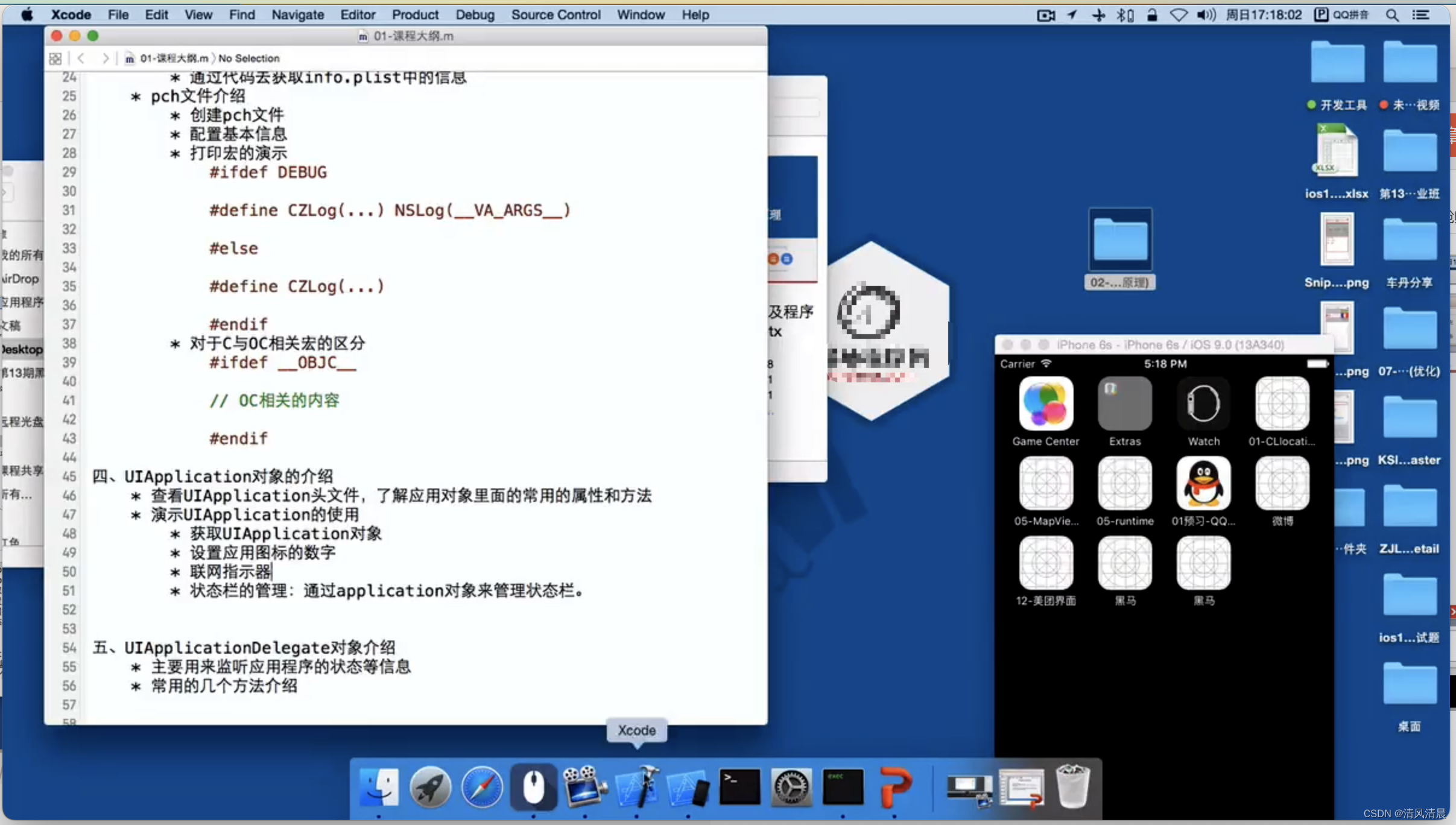Click the line "* 联网指示器"

click(221, 572)
